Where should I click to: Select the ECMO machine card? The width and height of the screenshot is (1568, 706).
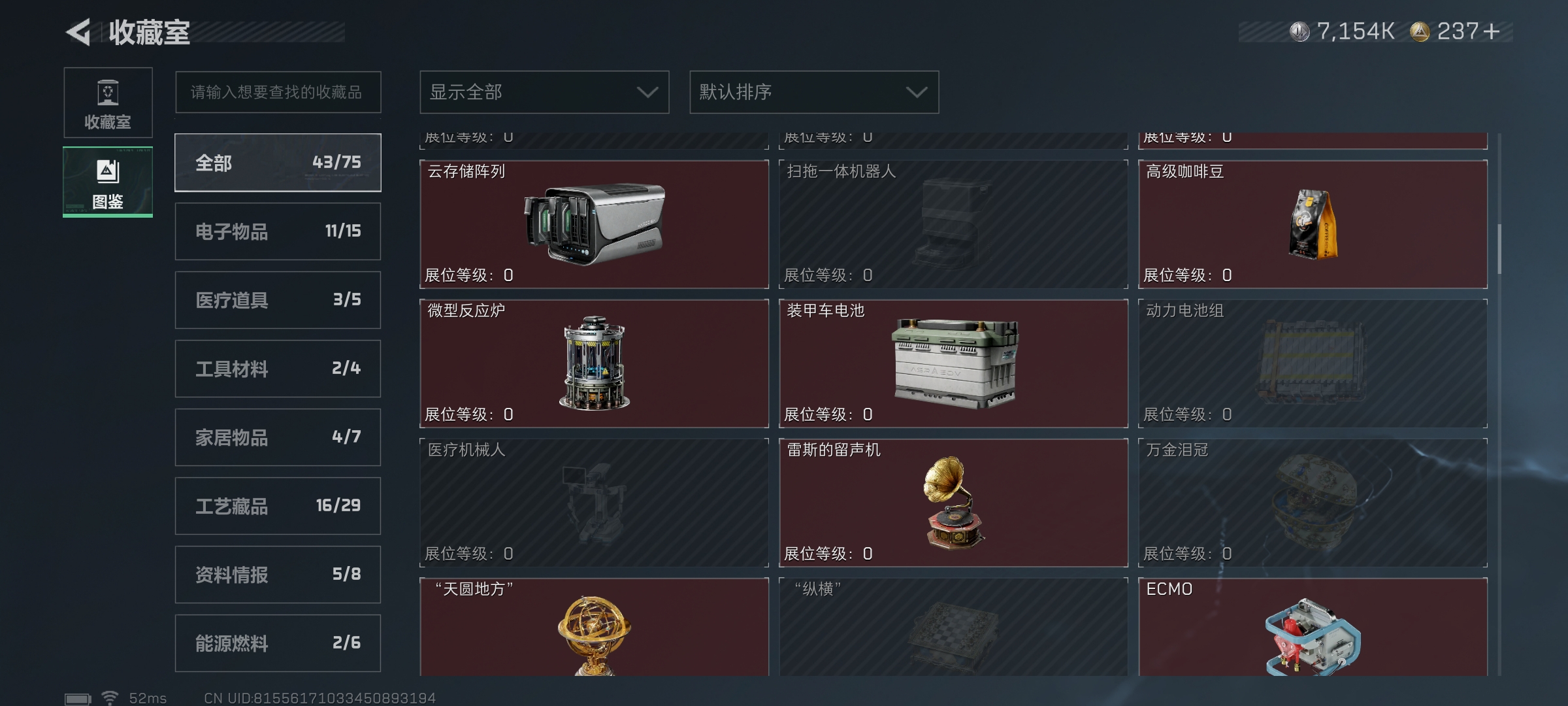click(1313, 627)
